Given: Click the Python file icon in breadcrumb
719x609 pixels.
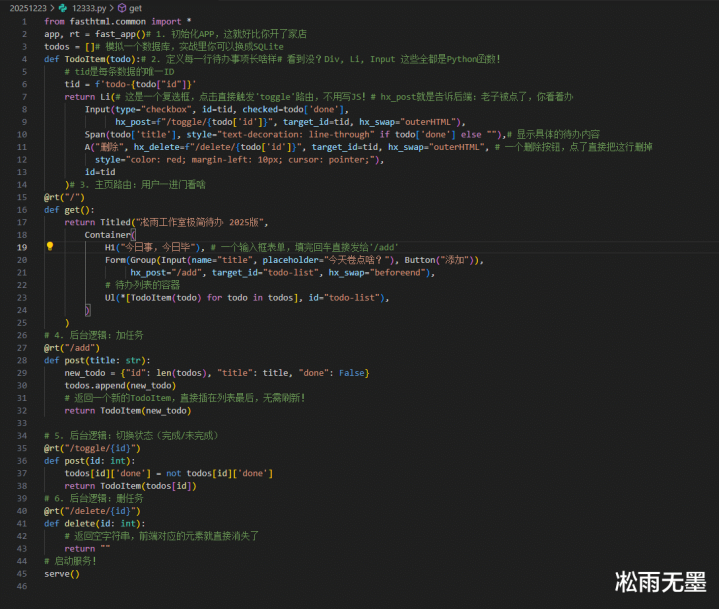Looking at the screenshot, I should pos(63,8).
